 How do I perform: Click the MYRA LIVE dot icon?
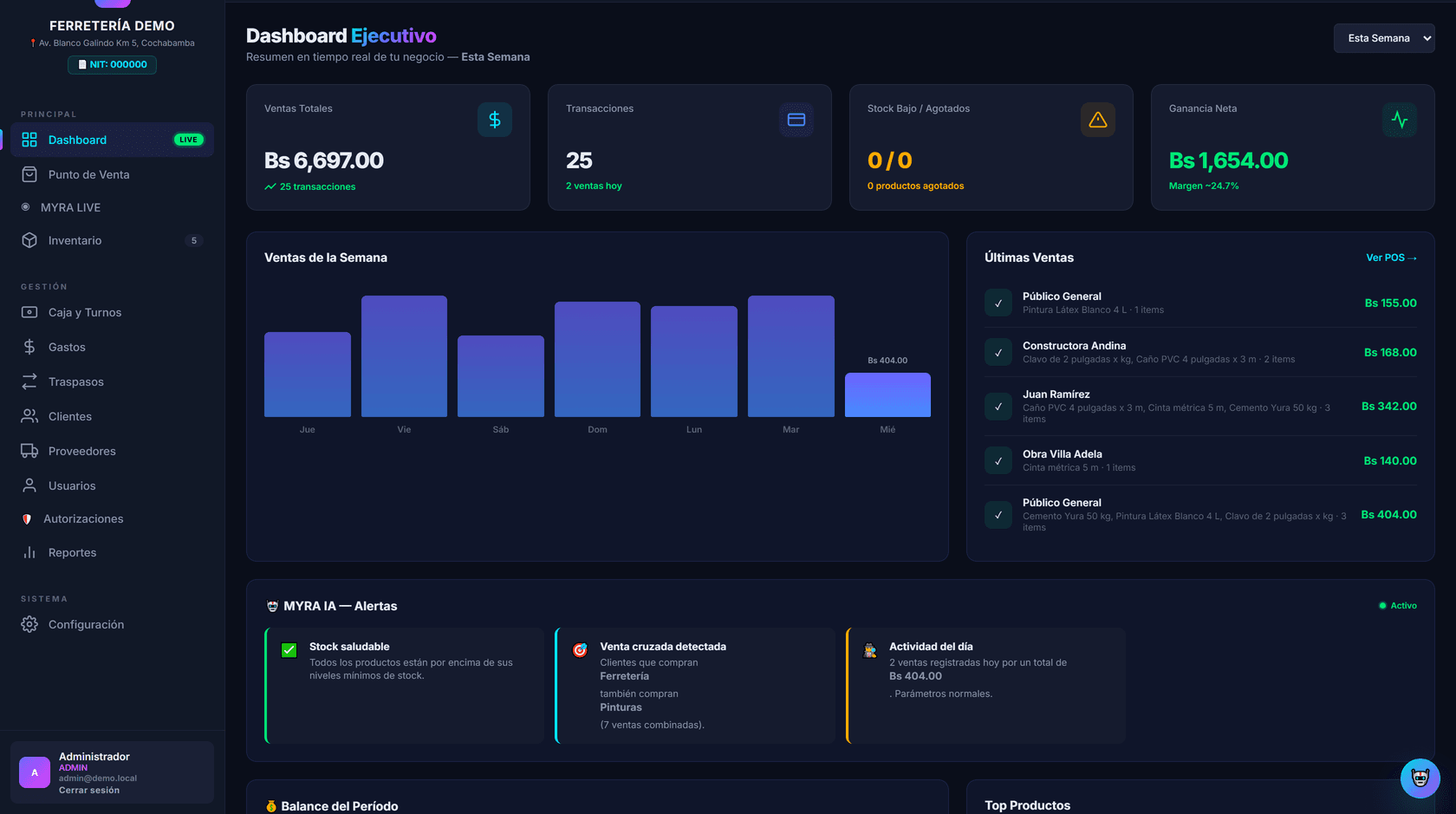point(25,207)
